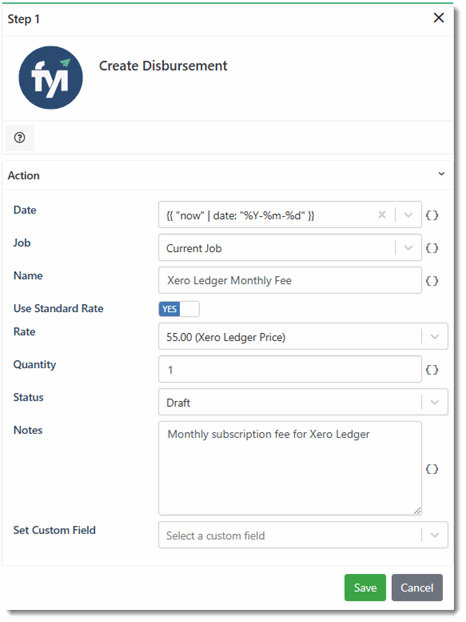
Task: Open the merge field braces beside Notes
Action: 432,469
